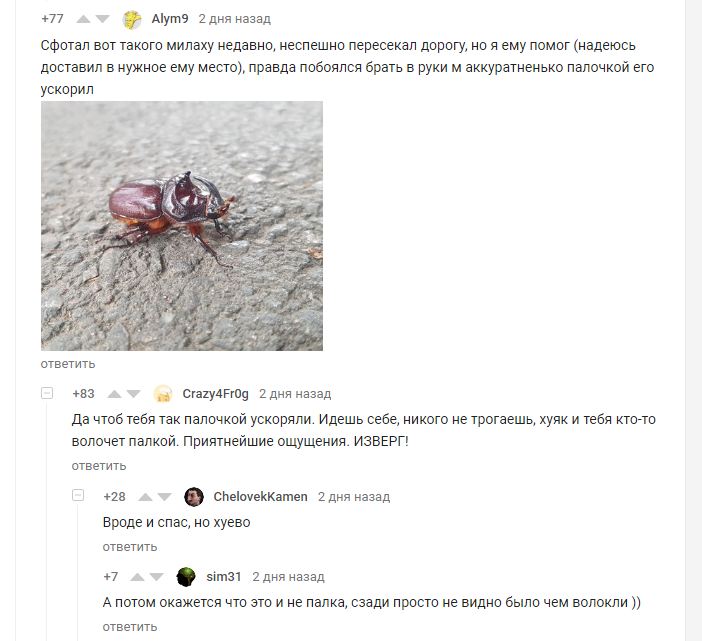The height and width of the screenshot is (641, 702).
Task: Collapse the ChelovekKamen reply branch
Action: (x=78, y=496)
